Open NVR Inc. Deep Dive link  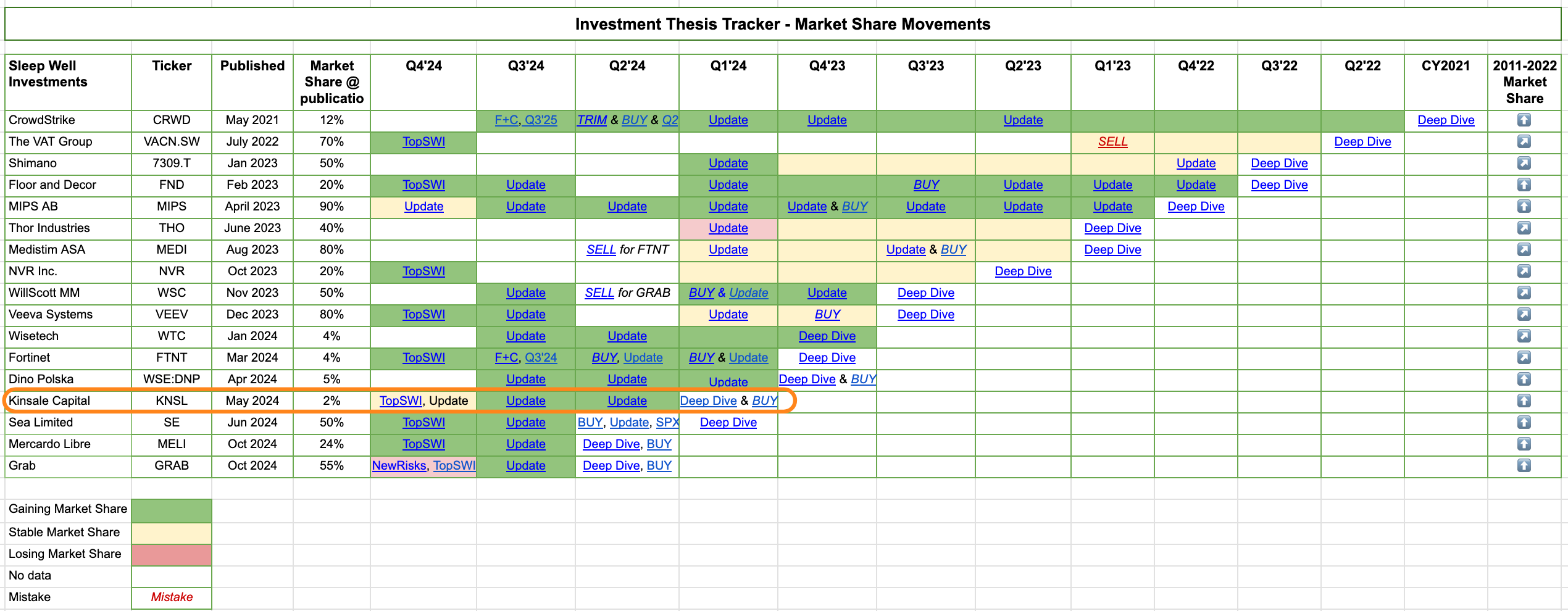point(1023,272)
